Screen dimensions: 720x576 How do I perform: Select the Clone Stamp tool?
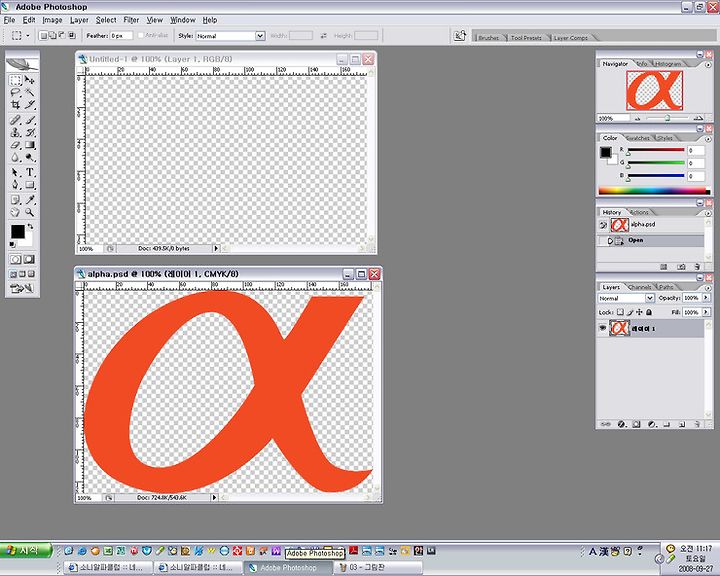tap(16, 133)
